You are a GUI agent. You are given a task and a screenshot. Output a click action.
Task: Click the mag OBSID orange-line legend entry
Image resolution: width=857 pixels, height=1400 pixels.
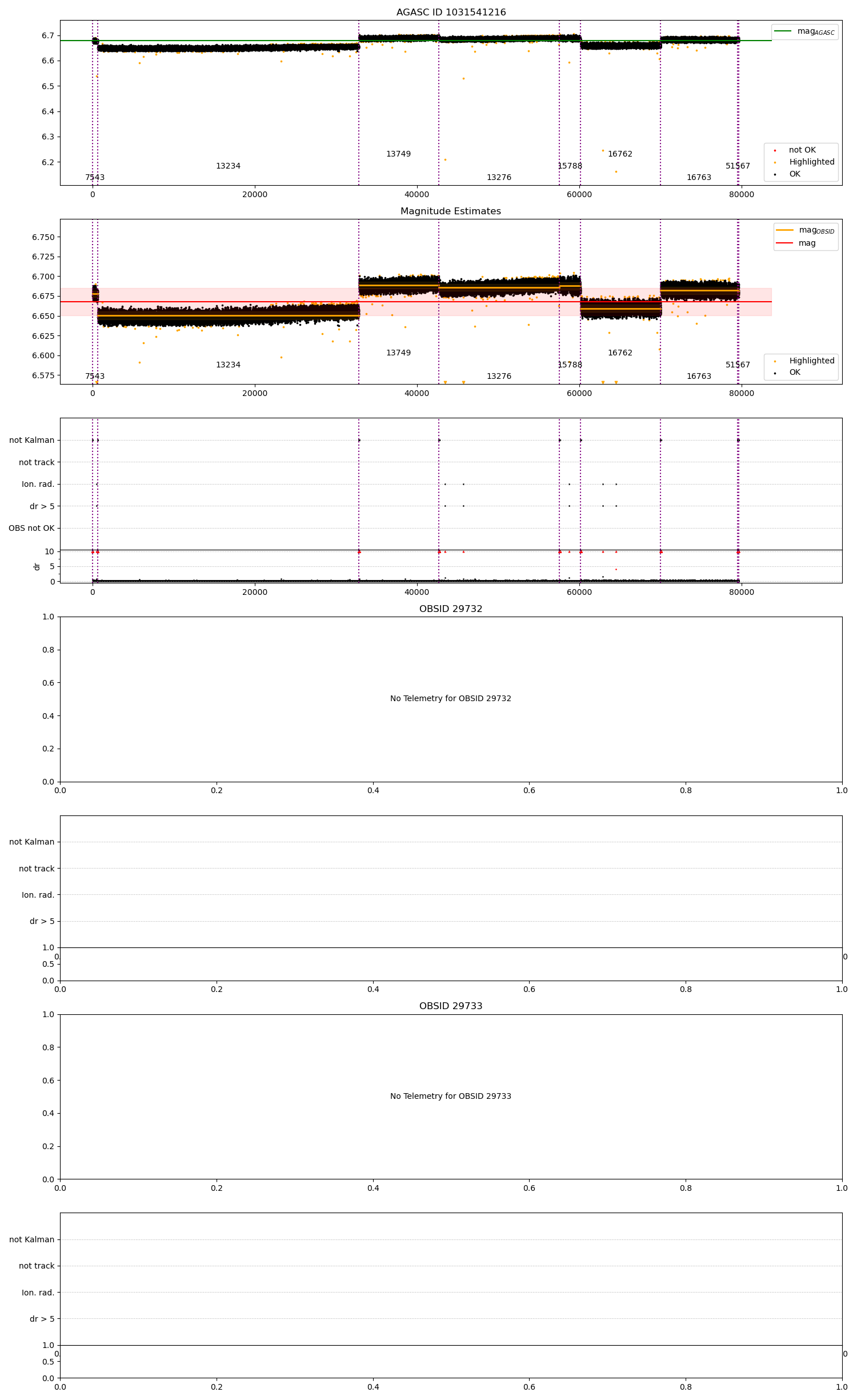click(806, 230)
